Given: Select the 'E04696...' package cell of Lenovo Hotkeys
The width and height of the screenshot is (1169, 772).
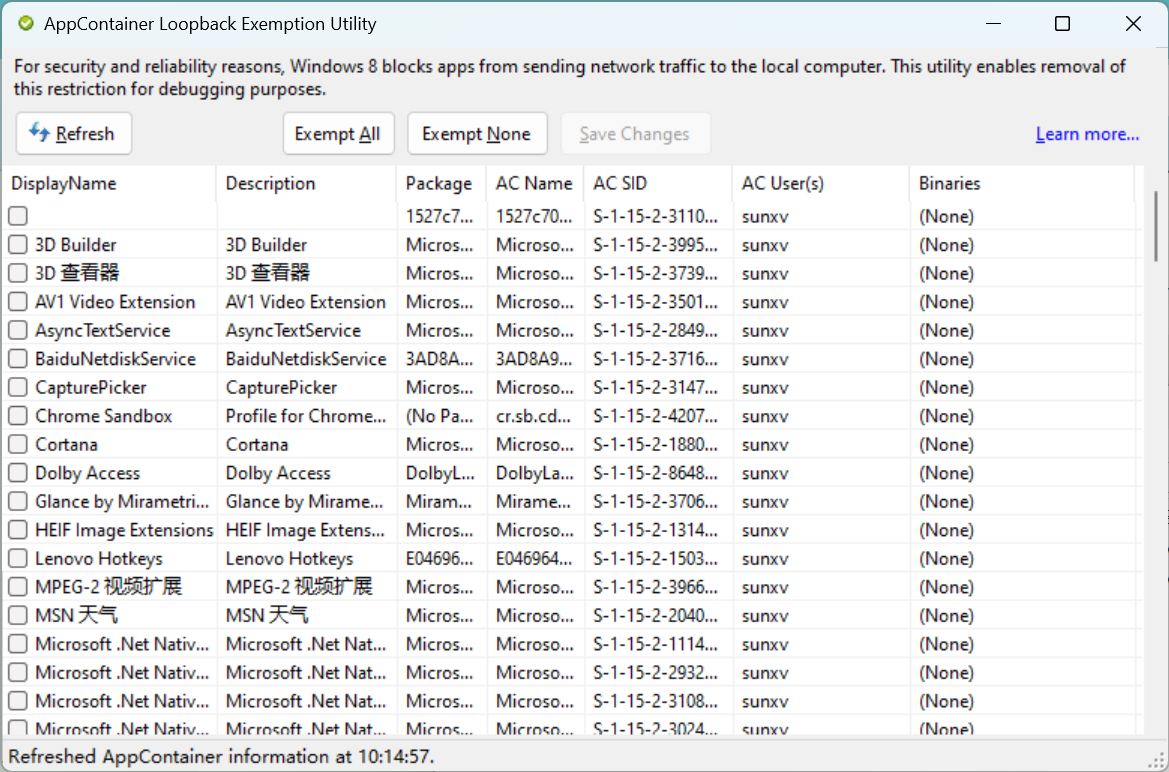Looking at the screenshot, I should pos(440,559).
